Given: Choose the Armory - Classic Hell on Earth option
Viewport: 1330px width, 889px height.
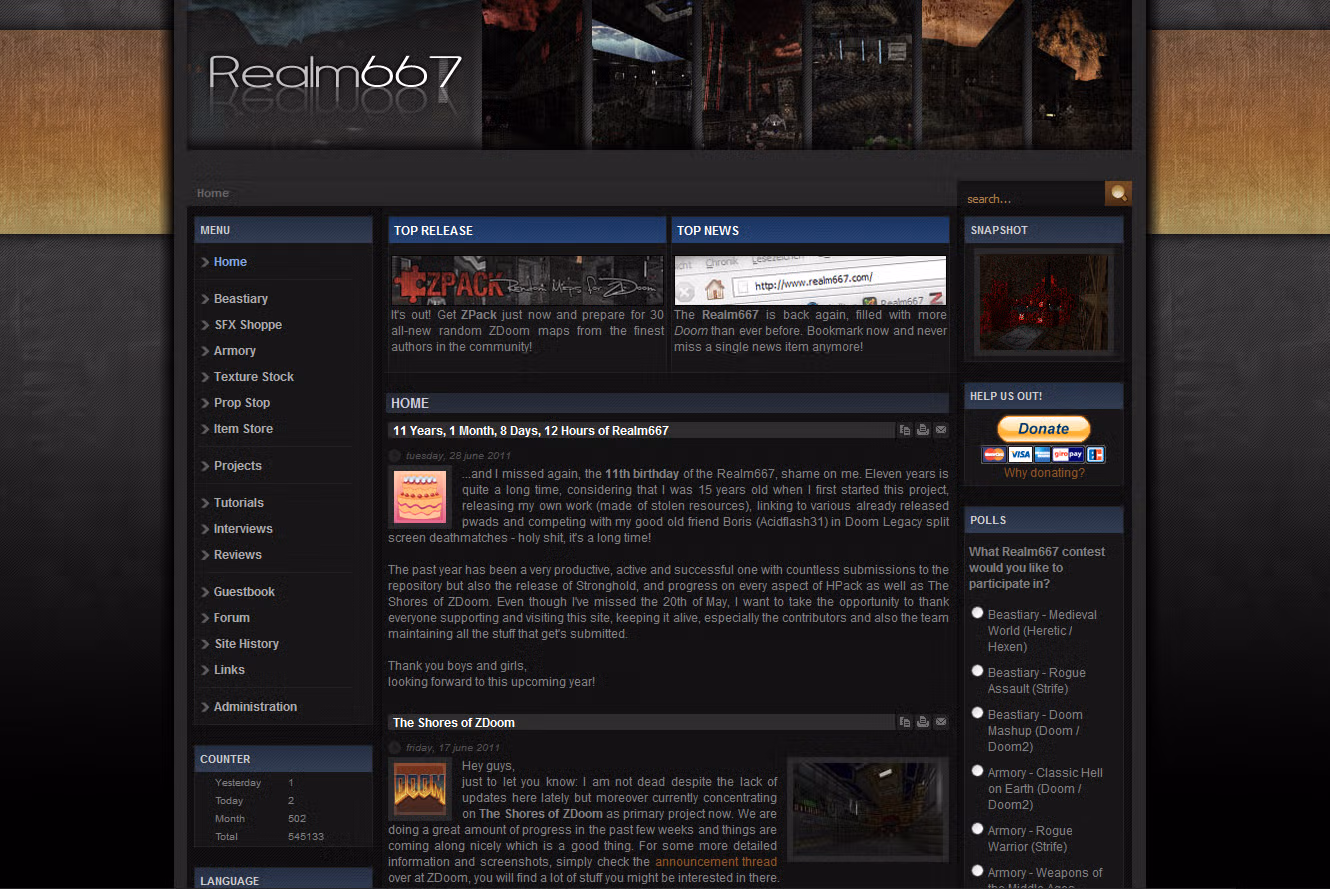Looking at the screenshot, I should point(978,771).
